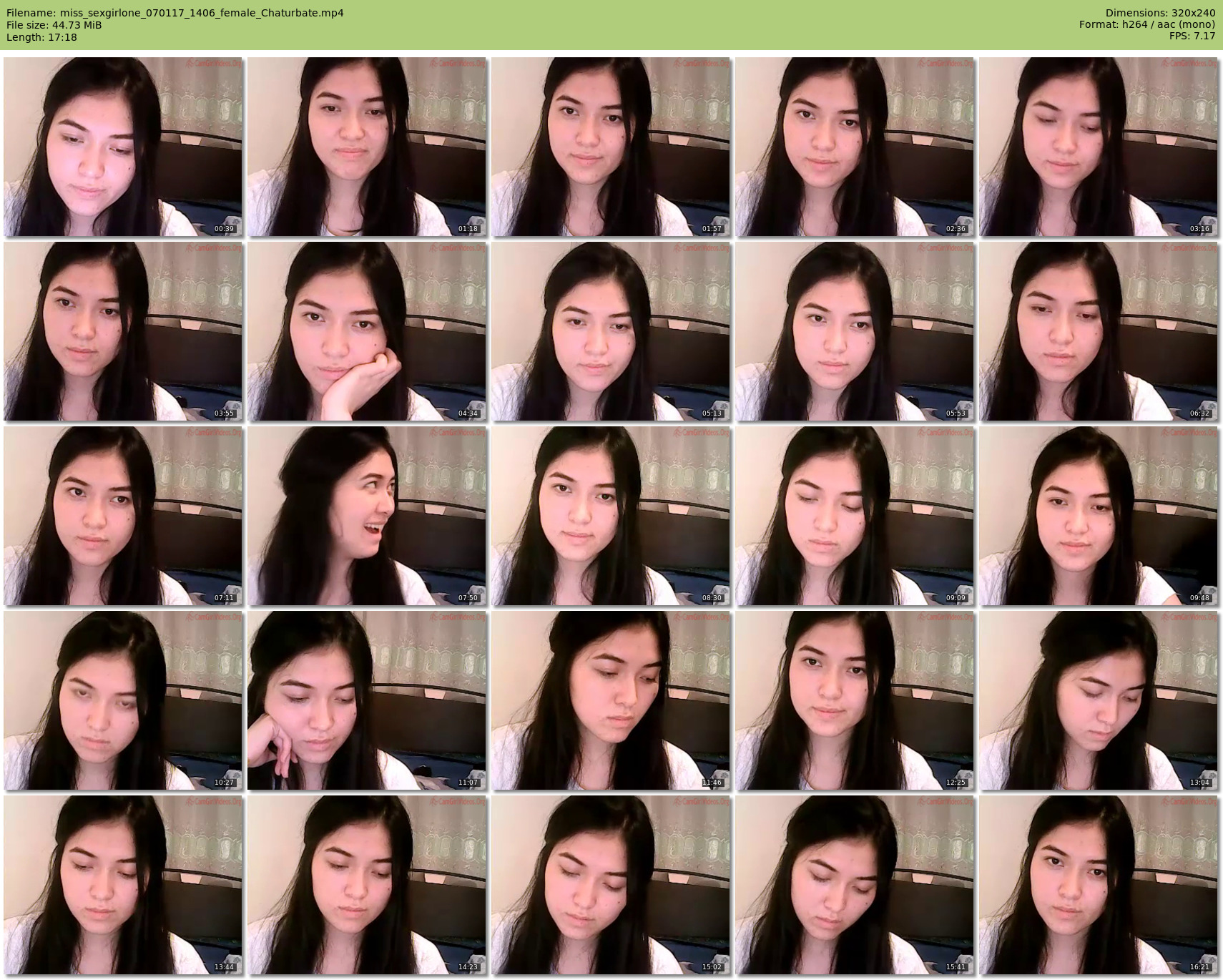The height and width of the screenshot is (980, 1223).
Task: Select the thumbnail at 01:57
Action: (x=610, y=147)
